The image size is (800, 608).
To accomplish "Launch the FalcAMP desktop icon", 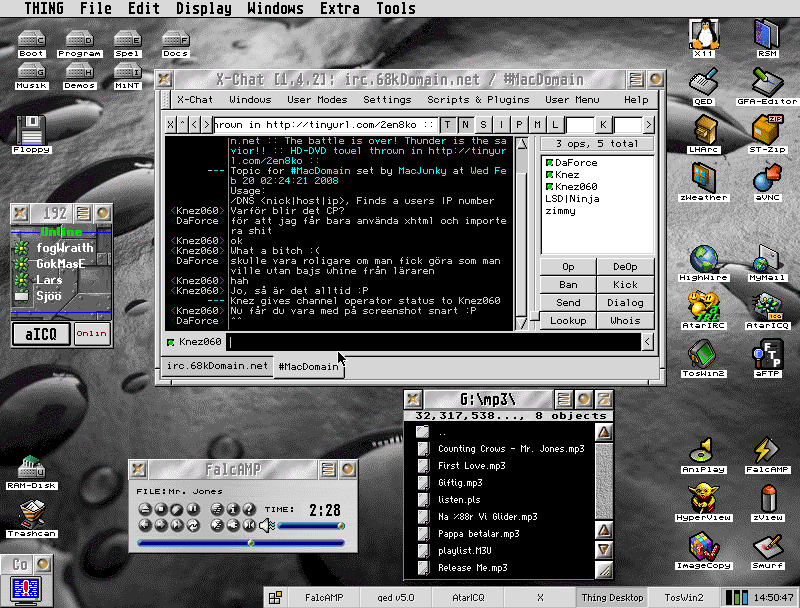I will point(767,454).
